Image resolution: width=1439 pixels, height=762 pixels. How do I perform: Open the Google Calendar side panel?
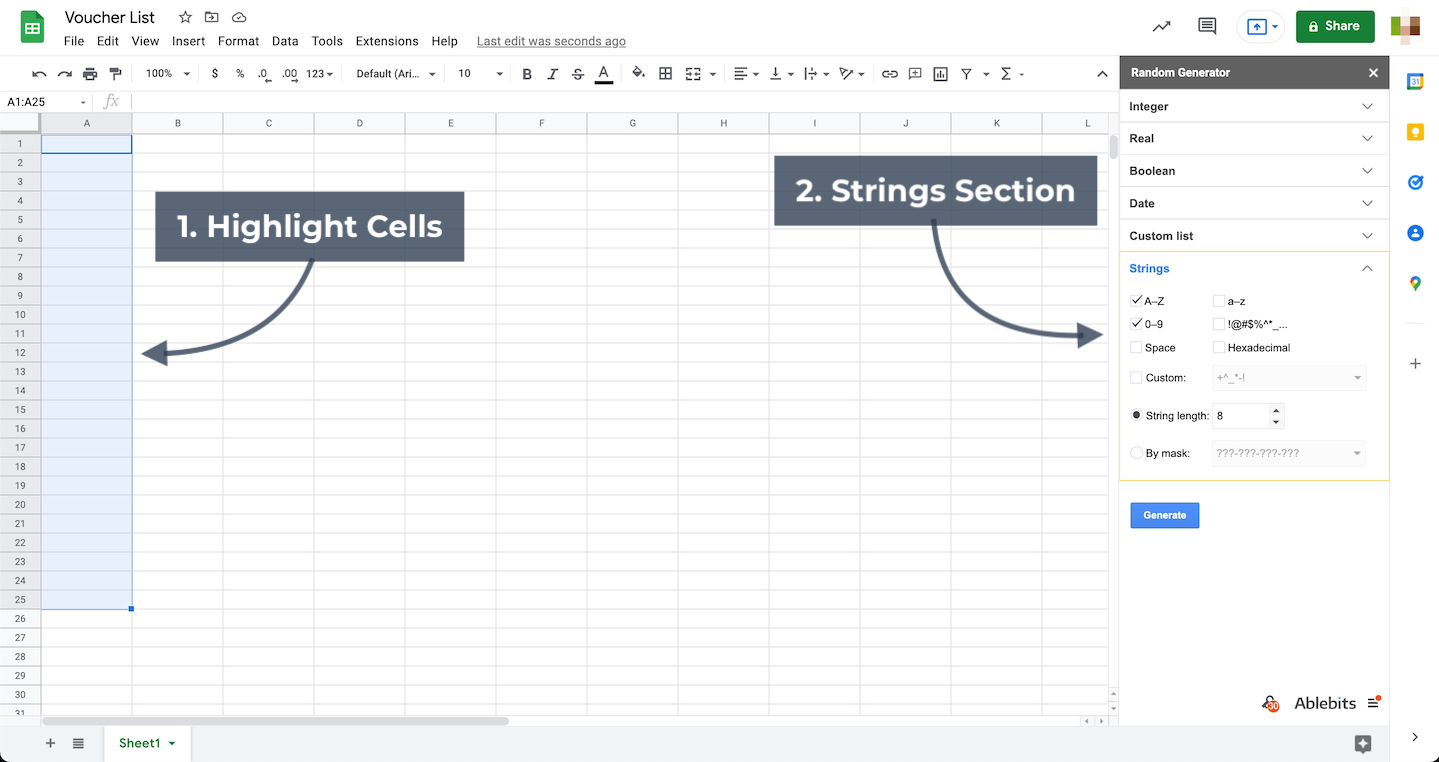1415,82
